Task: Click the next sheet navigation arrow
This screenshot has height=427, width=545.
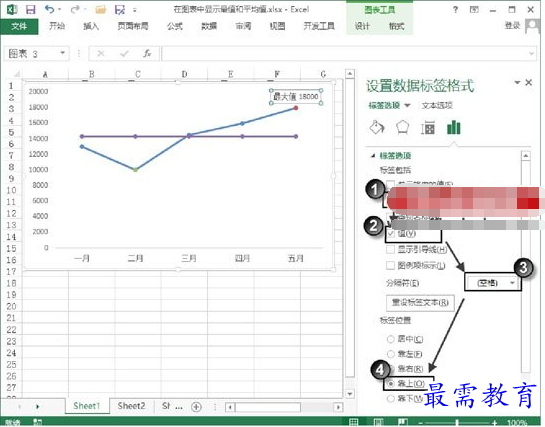Action: click(38, 406)
